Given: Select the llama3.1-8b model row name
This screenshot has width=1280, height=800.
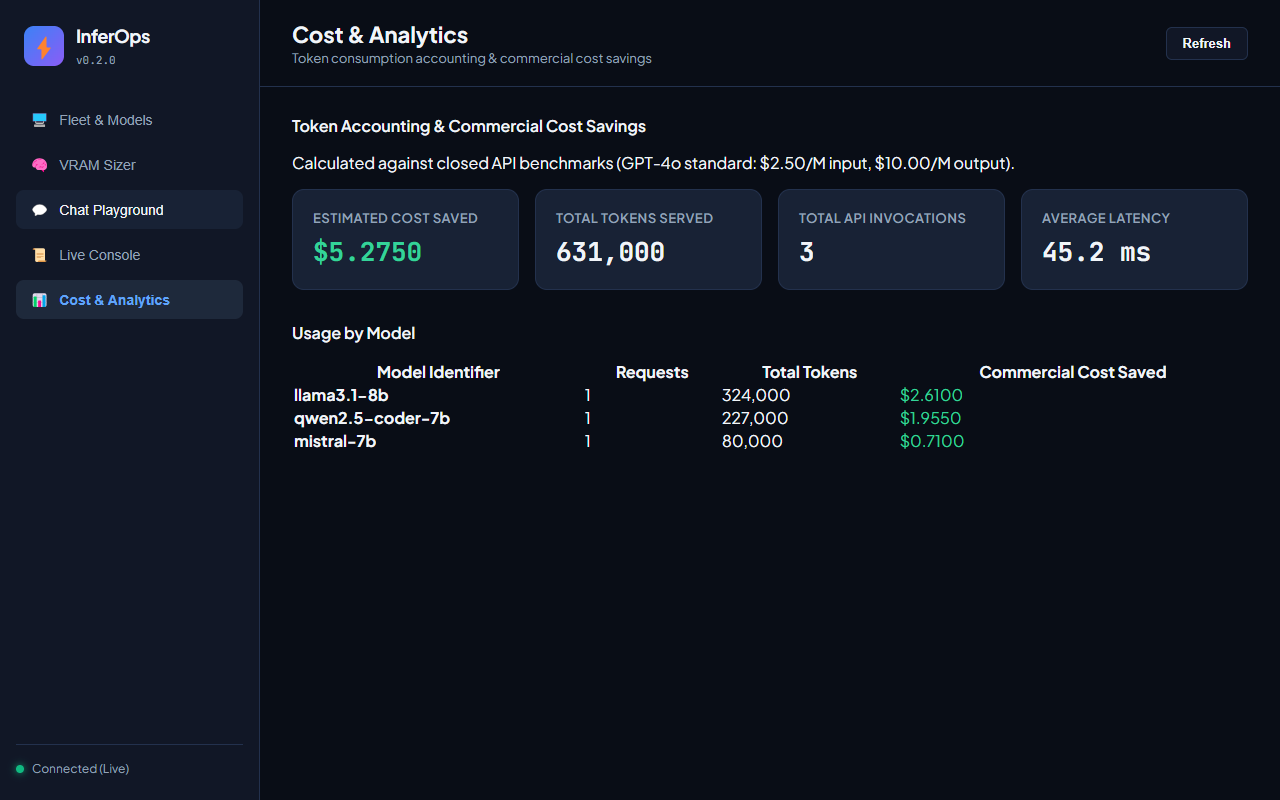Looking at the screenshot, I should (x=341, y=395).
